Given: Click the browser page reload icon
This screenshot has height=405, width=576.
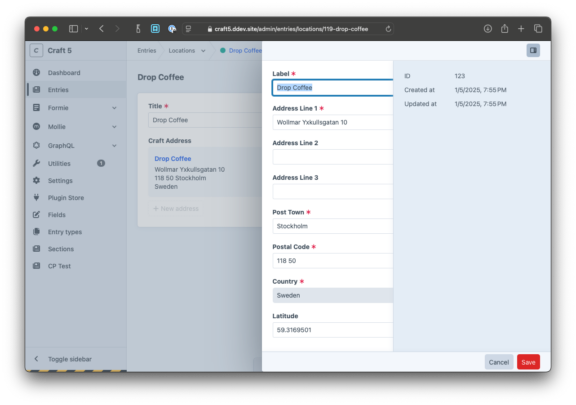Looking at the screenshot, I should tap(388, 29).
